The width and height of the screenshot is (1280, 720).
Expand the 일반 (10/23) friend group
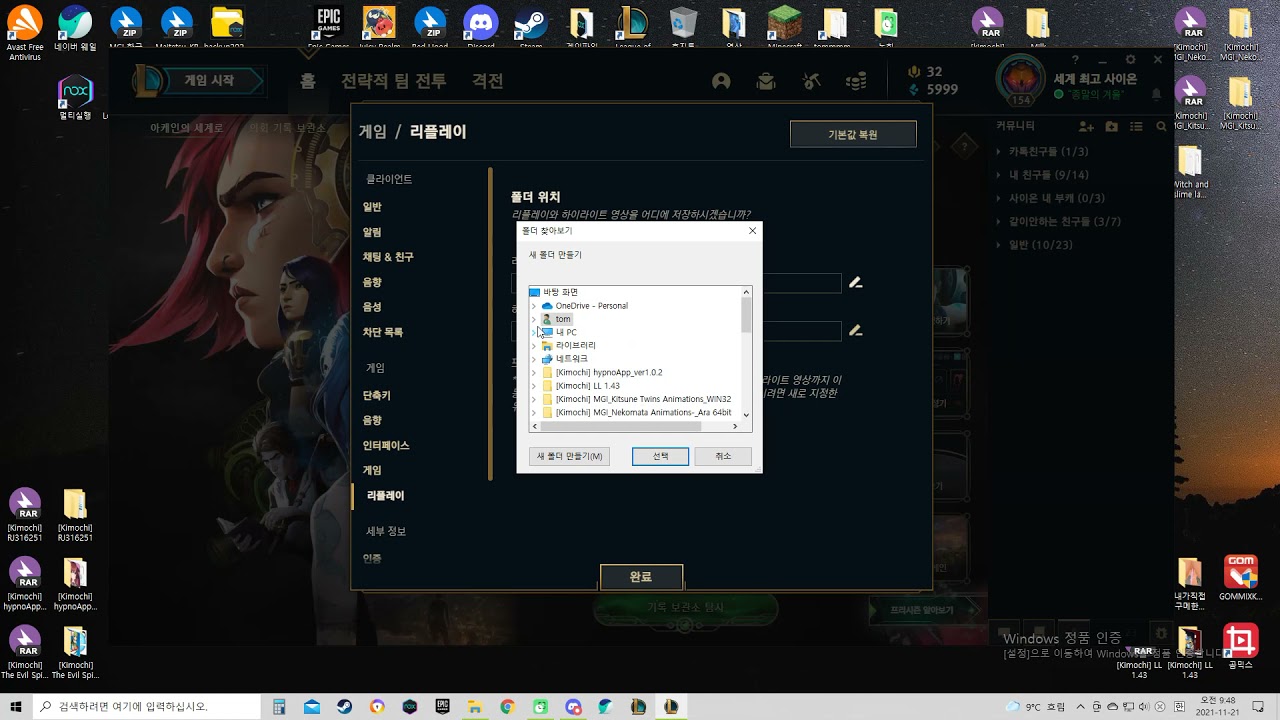[1000, 245]
